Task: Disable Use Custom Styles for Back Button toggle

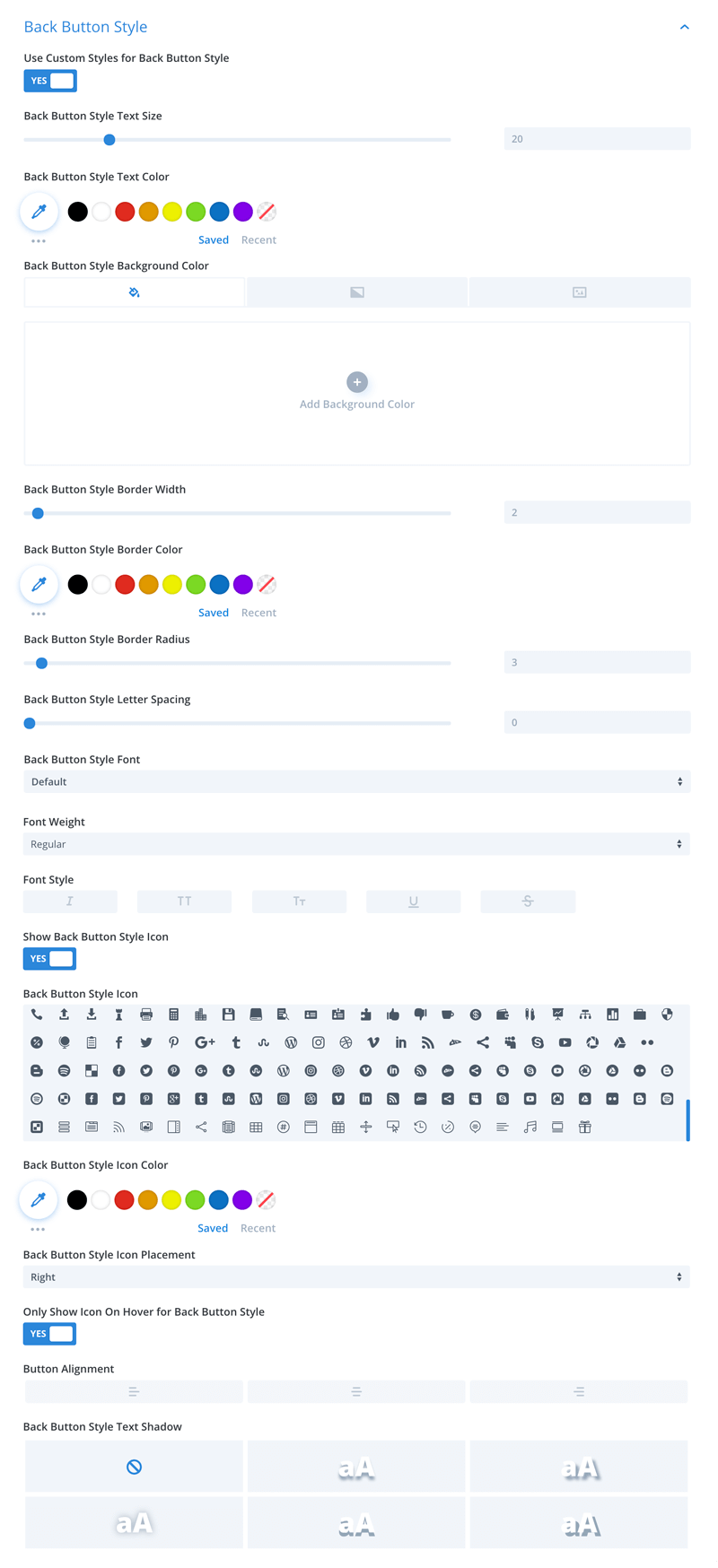Action: click(50, 81)
